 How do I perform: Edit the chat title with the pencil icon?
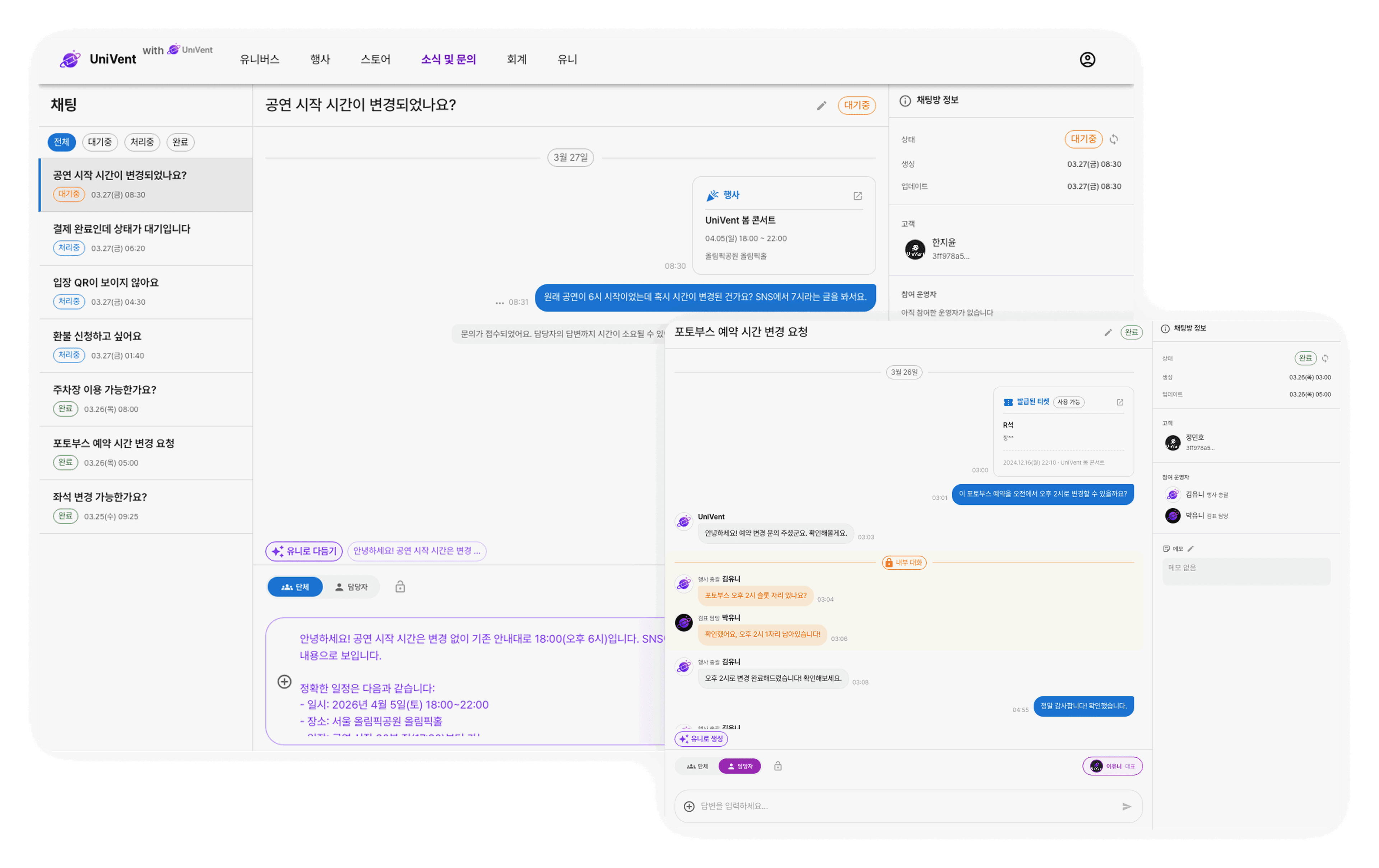point(822,106)
